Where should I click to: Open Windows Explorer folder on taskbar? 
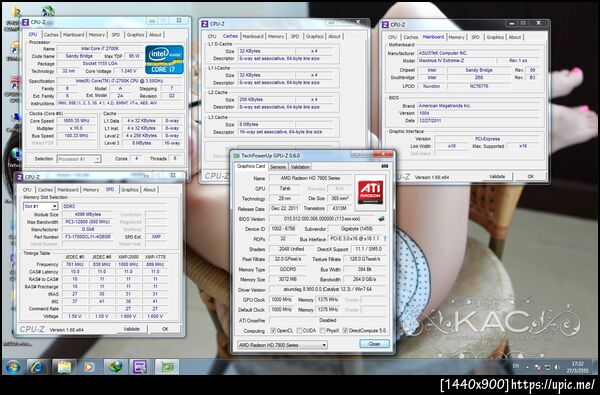[x=64, y=367]
